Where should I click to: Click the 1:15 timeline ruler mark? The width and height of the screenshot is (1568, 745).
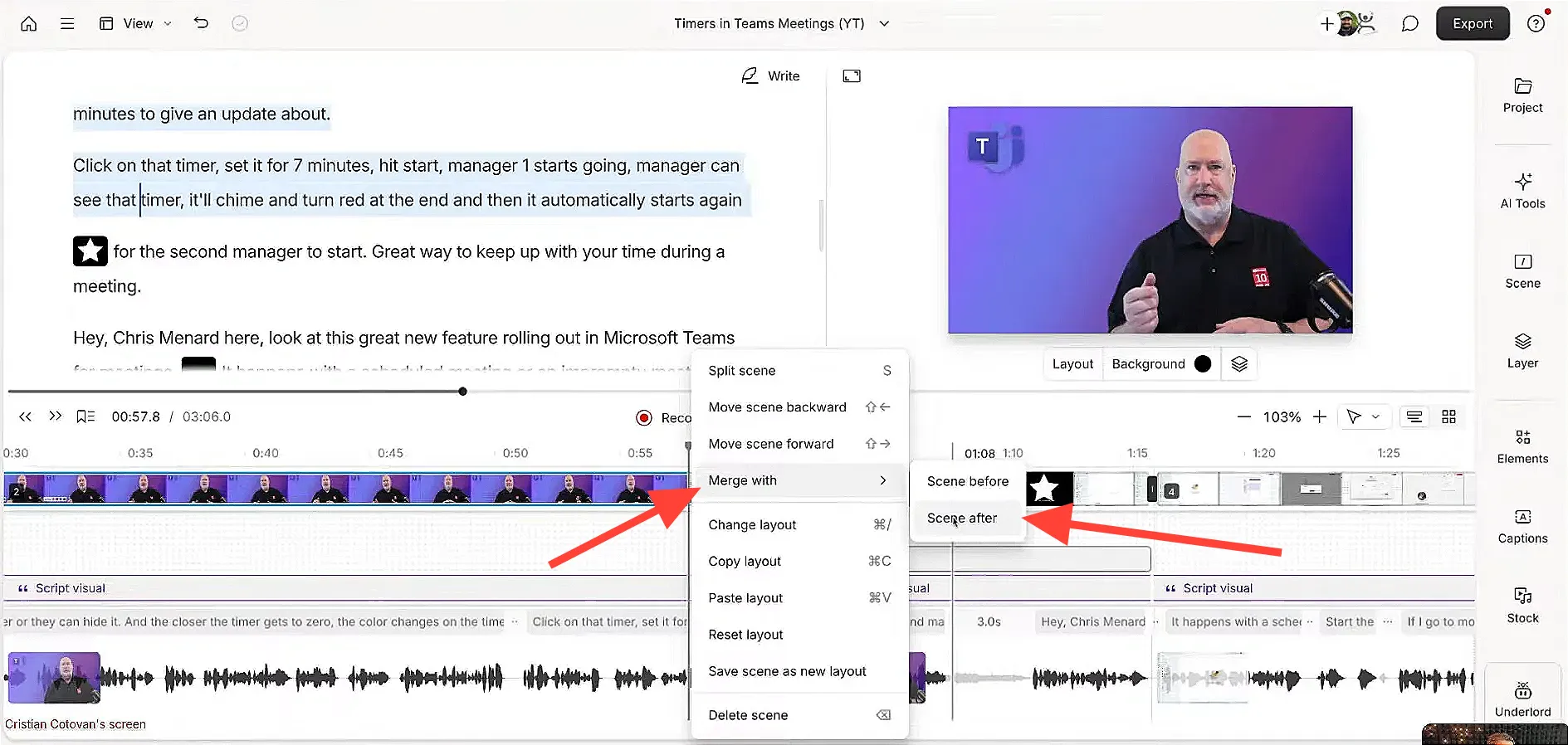pyautogui.click(x=1137, y=453)
